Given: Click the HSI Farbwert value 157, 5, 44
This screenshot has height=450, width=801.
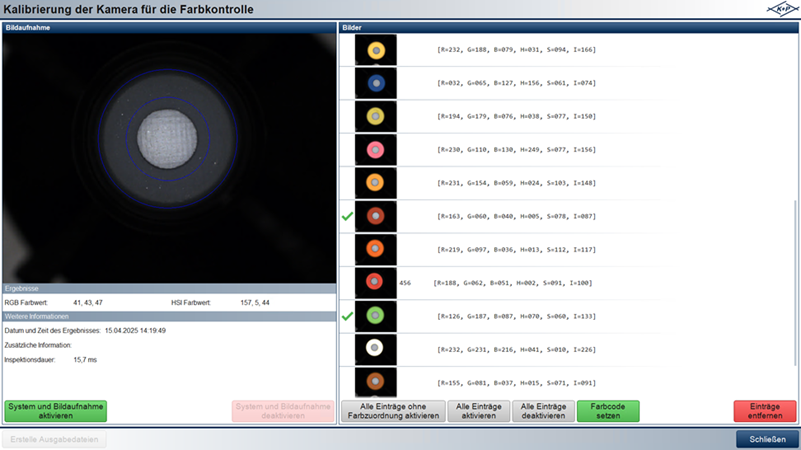Looking at the screenshot, I should pyautogui.click(x=255, y=302).
